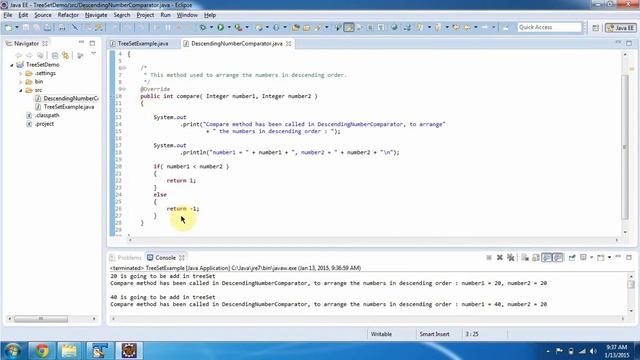Click Remove Launch X icon in Console
The image size is (640, 360).
click(x=500, y=258)
